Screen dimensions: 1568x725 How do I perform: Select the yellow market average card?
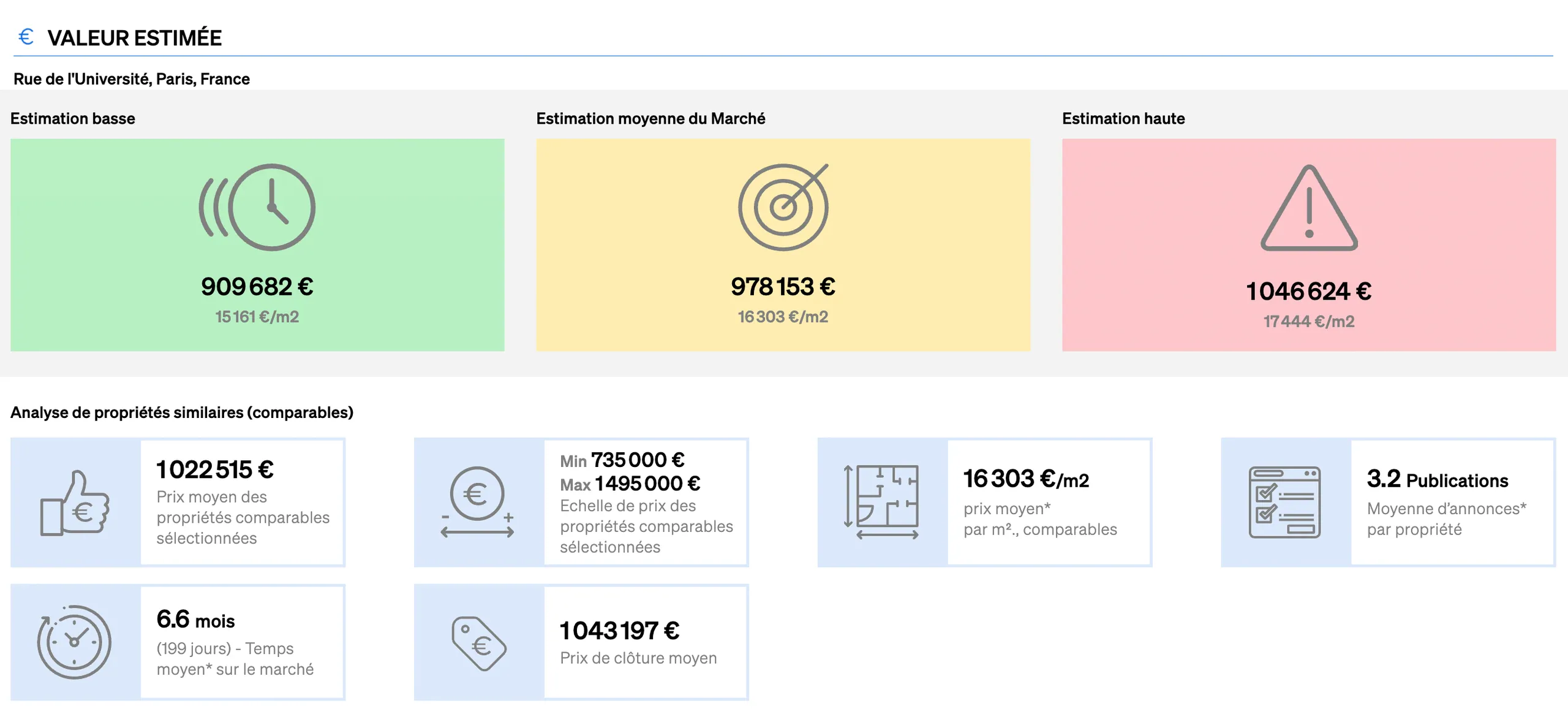point(783,245)
